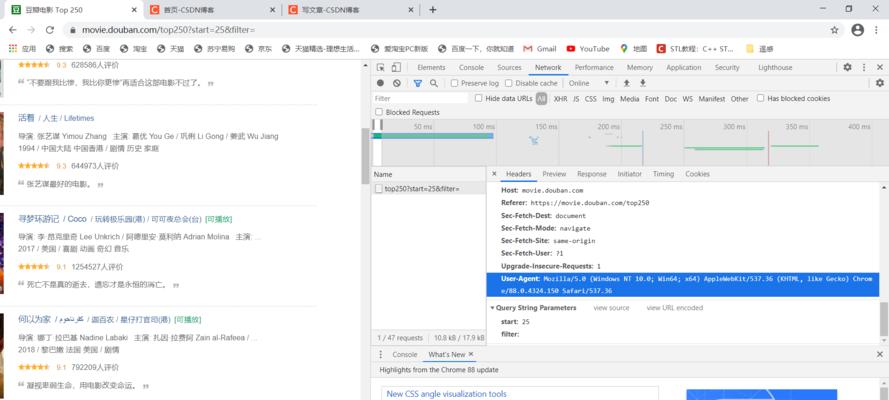Open the 应用 apps shortcut
Viewport: 889px width, 400px height.
pyautogui.click(x=23, y=49)
